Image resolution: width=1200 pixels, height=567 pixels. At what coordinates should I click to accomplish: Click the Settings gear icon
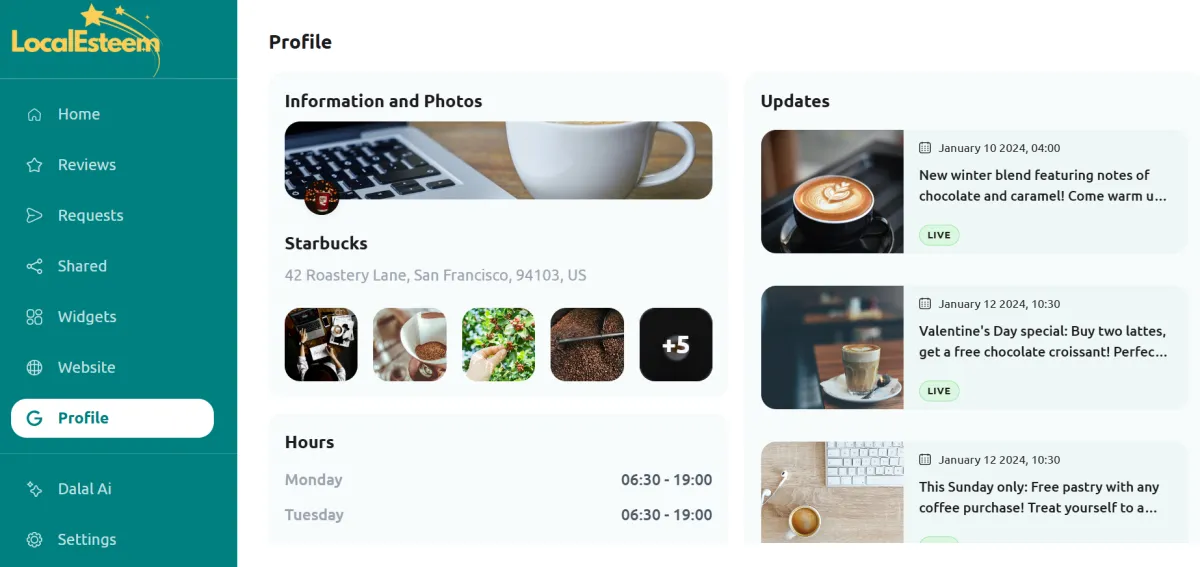pos(34,539)
